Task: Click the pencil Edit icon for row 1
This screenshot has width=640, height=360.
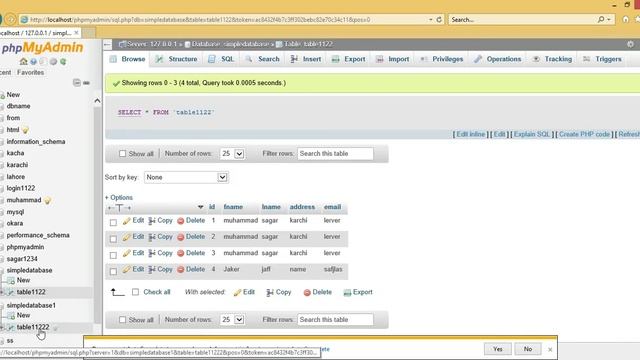Action: click(127, 221)
